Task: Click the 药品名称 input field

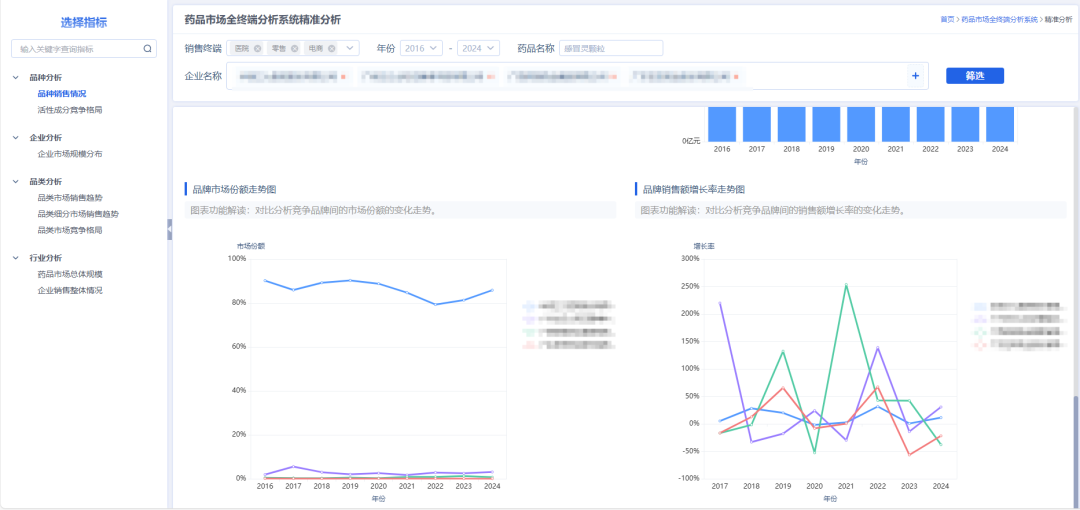Action: click(x=611, y=48)
